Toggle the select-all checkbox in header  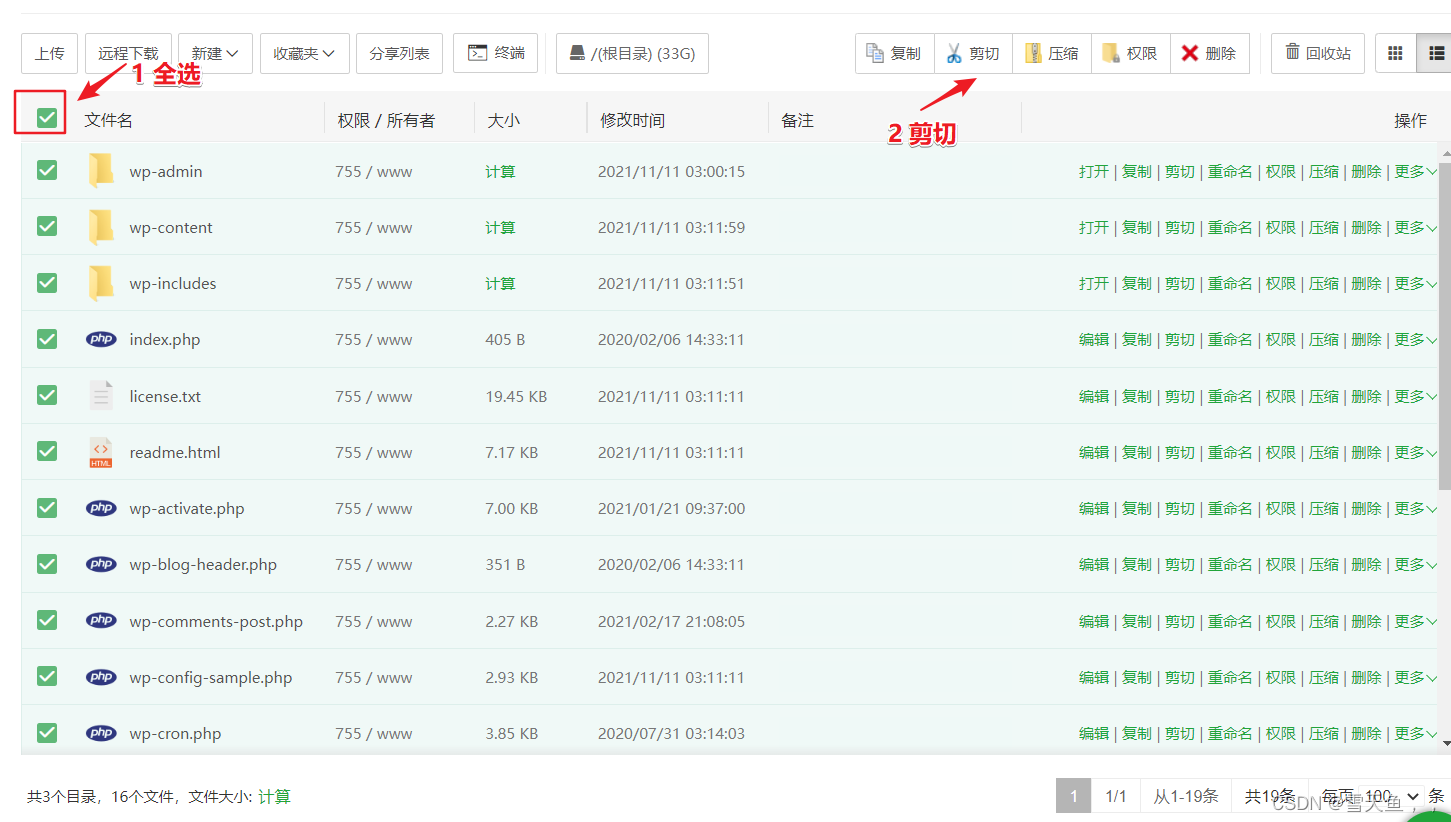pos(46,118)
